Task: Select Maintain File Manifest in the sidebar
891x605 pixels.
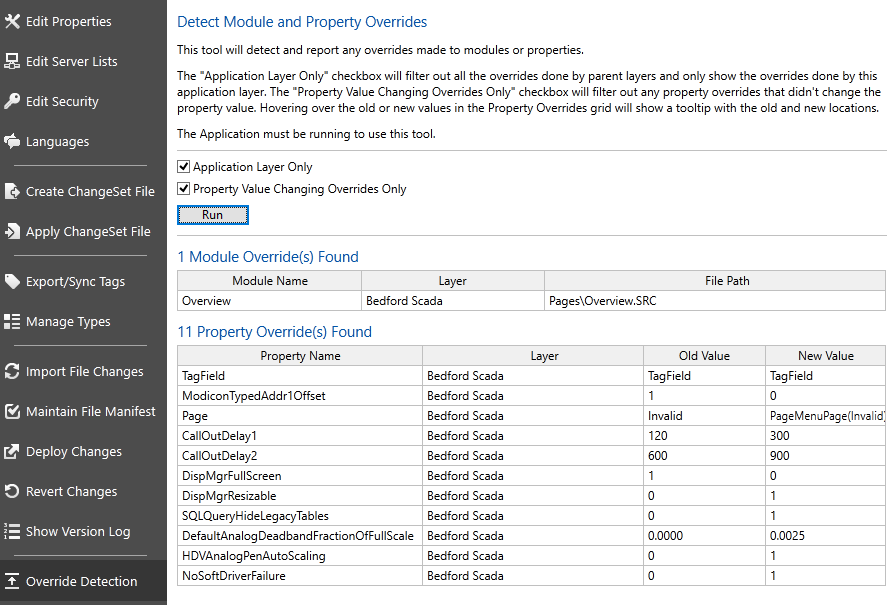Action: [x=84, y=411]
